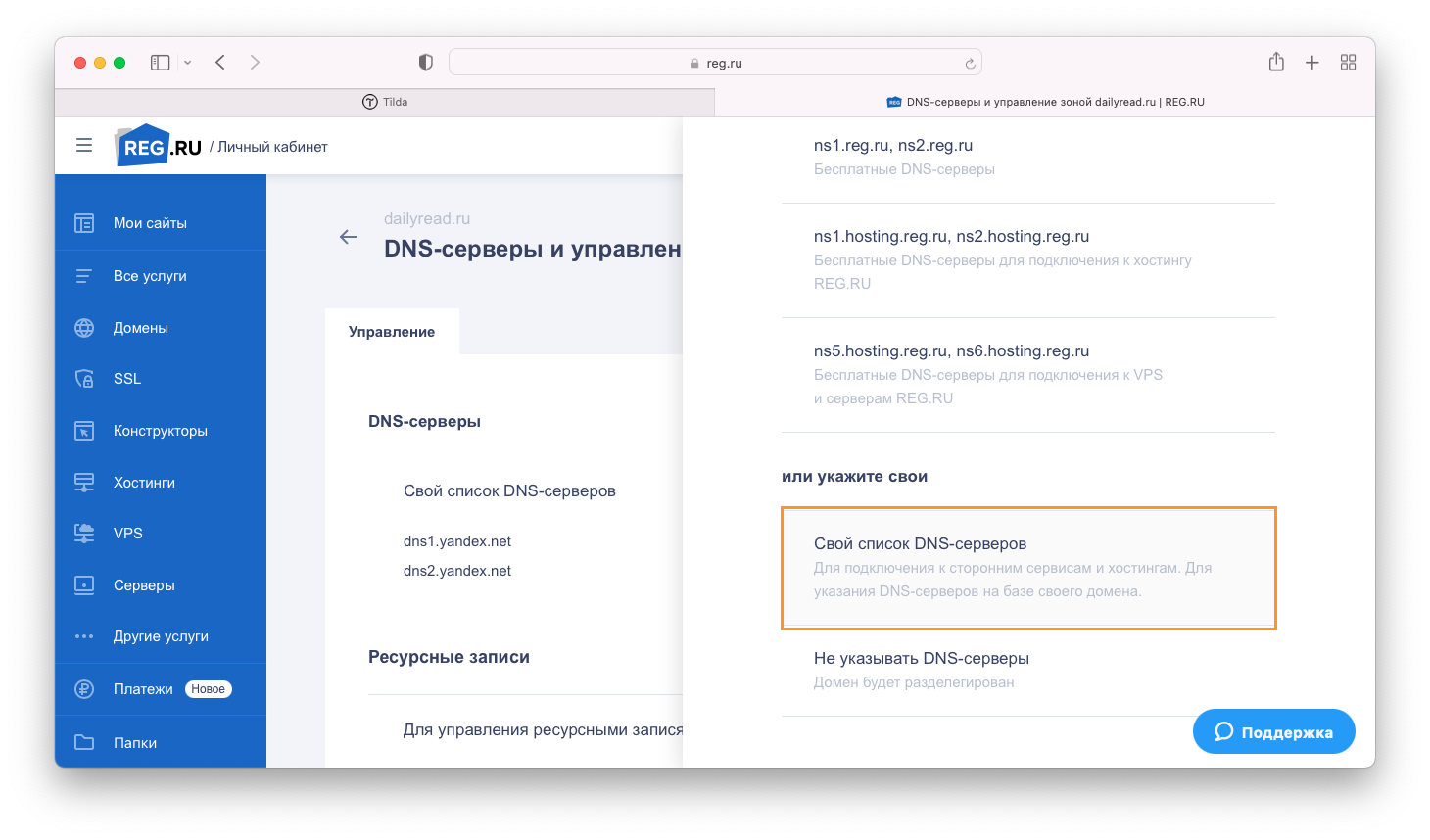Screen dimensions: 1430x840
Task: Click Другие услуги label in sidebar
Action: click(x=161, y=636)
